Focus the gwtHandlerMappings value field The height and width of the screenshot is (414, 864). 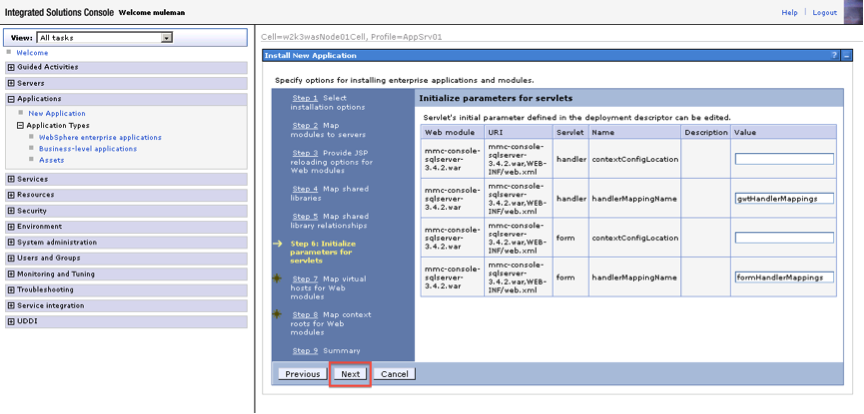coord(783,198)
